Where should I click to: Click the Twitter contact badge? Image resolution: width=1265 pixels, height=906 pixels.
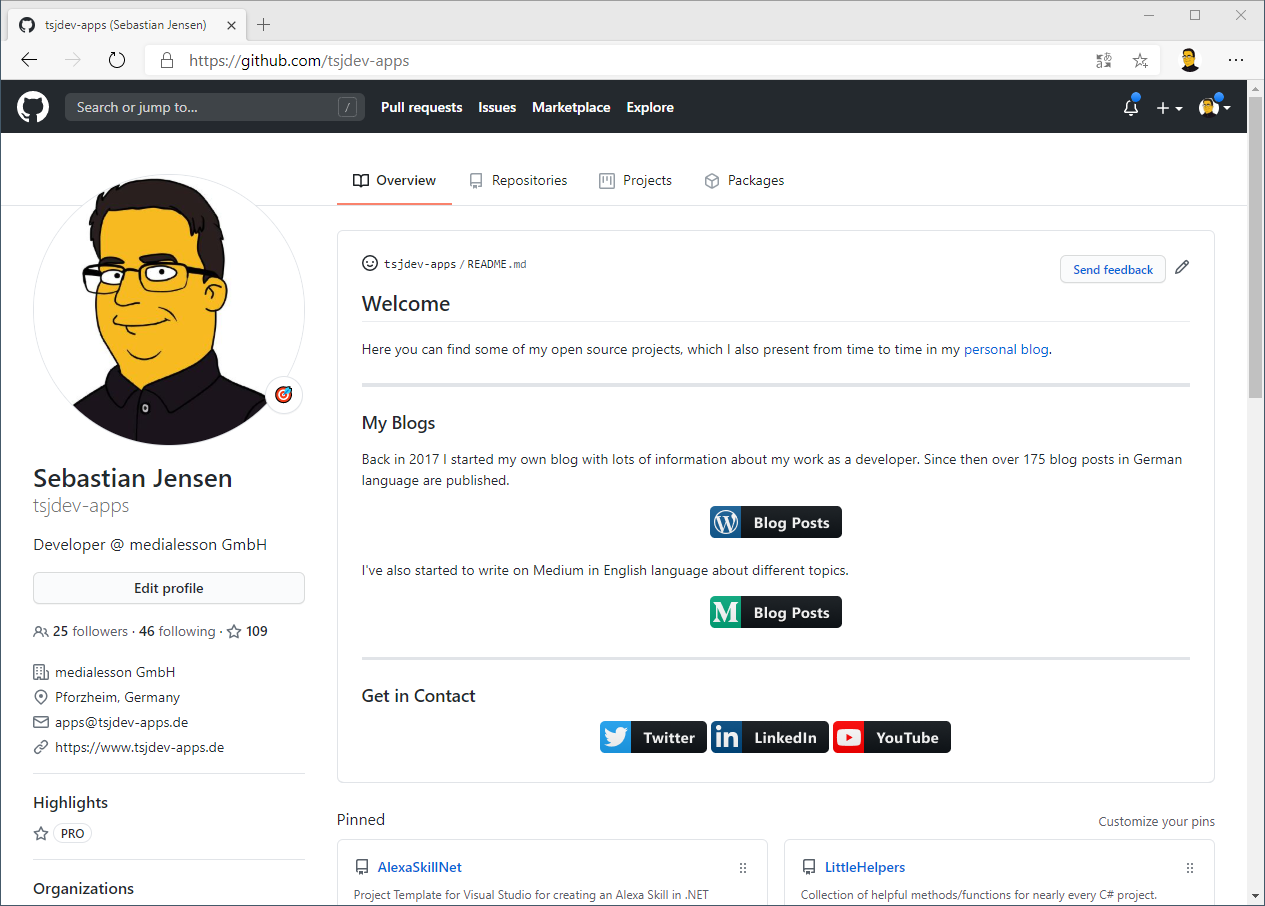pos(653,737)
